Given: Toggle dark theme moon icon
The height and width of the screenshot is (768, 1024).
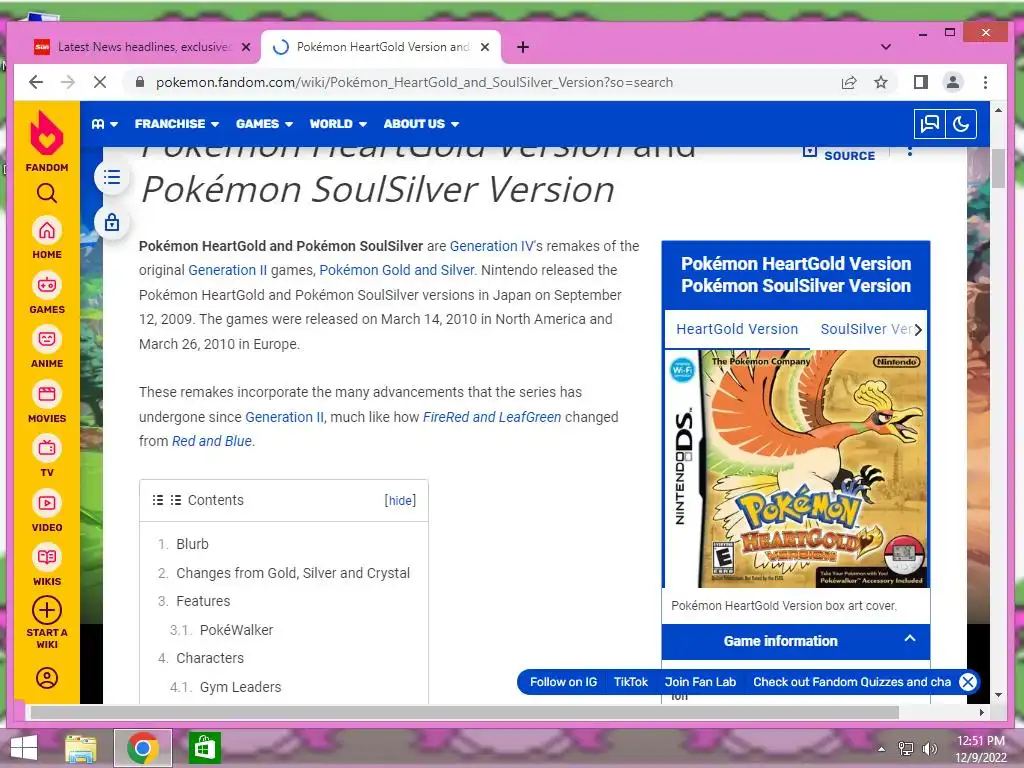Looking at the screenshot, I should (961, 124).
